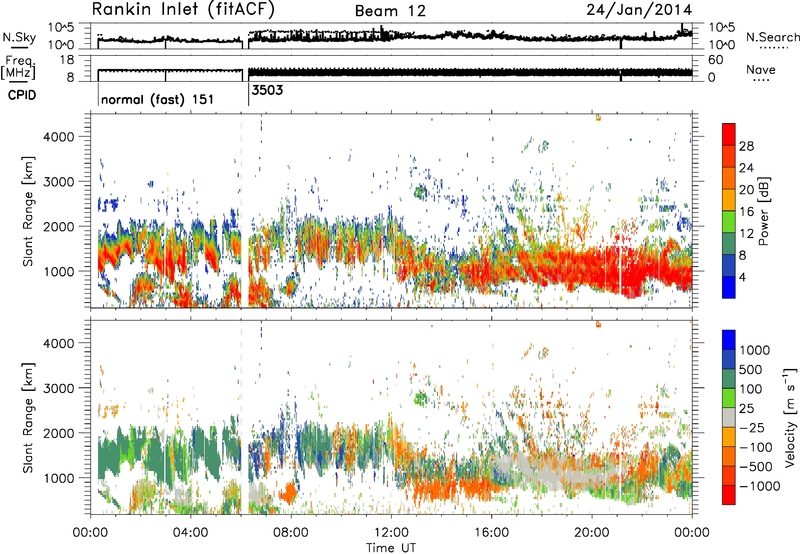Viewport: 800px width, 554px height.
Task: Click the "Slant Range [km]" label of the power panel
Action: 28,211
